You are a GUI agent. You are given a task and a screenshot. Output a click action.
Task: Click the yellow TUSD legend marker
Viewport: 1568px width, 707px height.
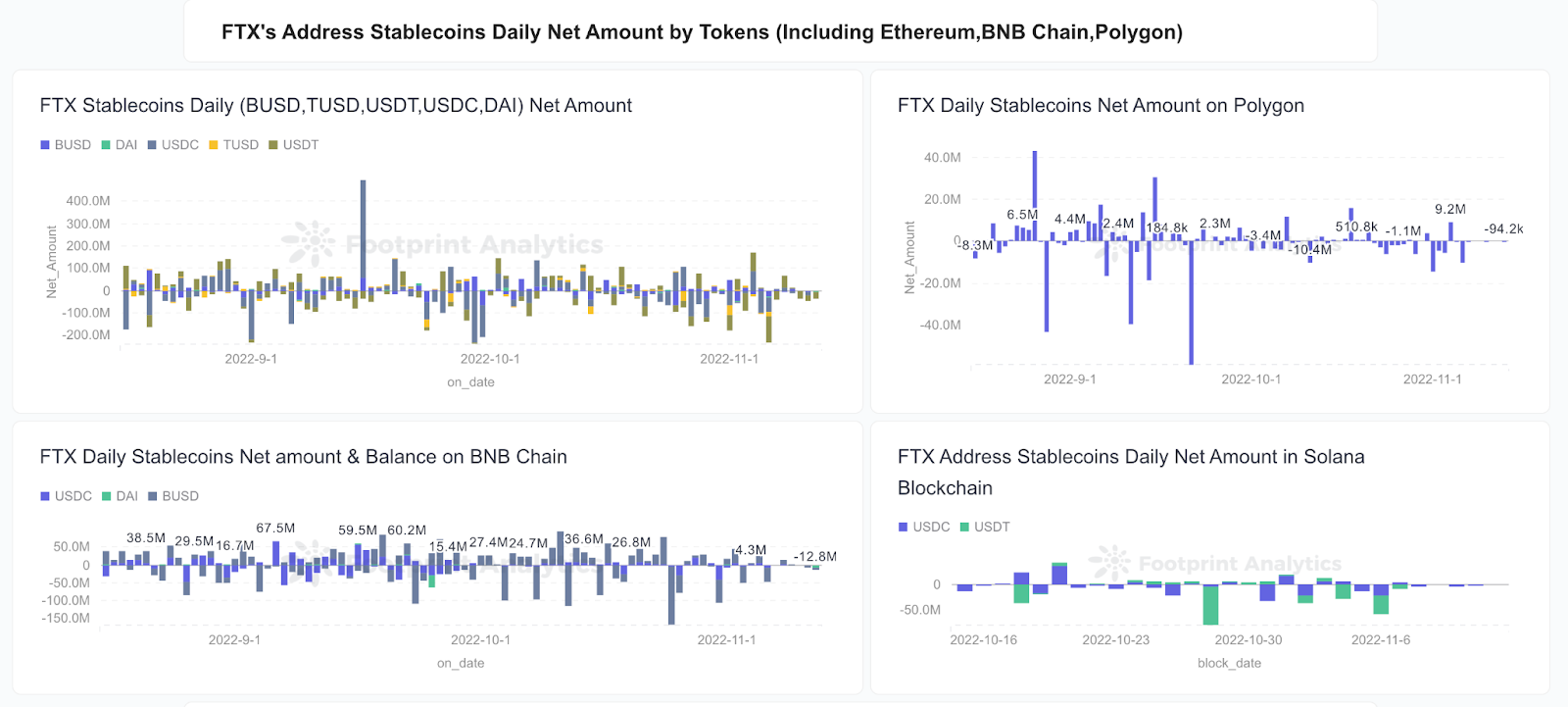pos(214,145)
